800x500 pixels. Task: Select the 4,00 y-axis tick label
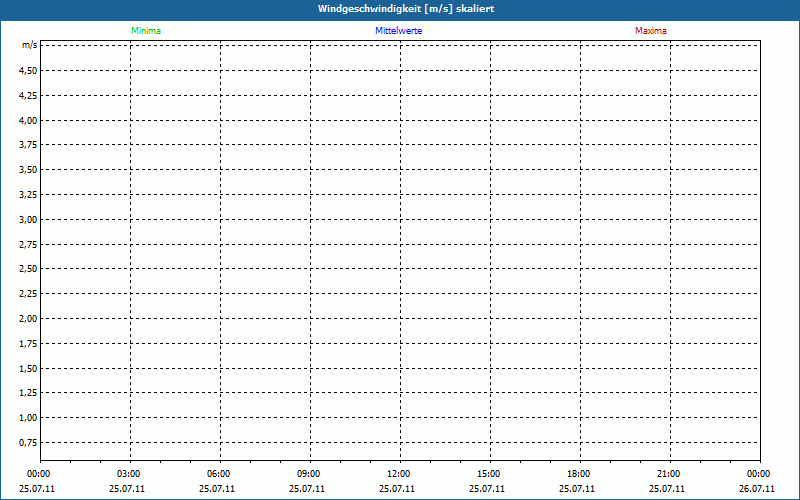(x=28, y=120)
